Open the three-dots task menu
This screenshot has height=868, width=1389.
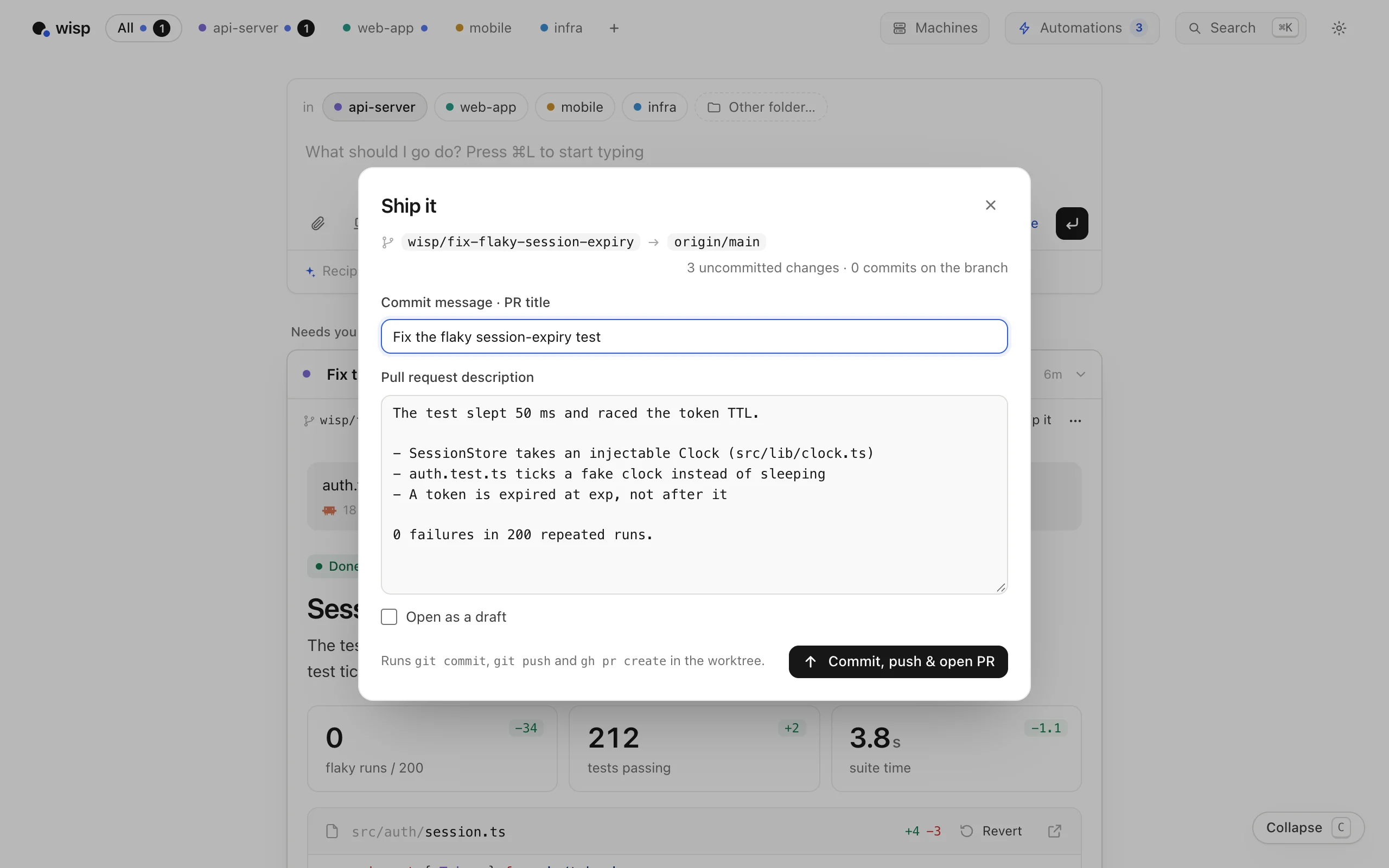1075,421
